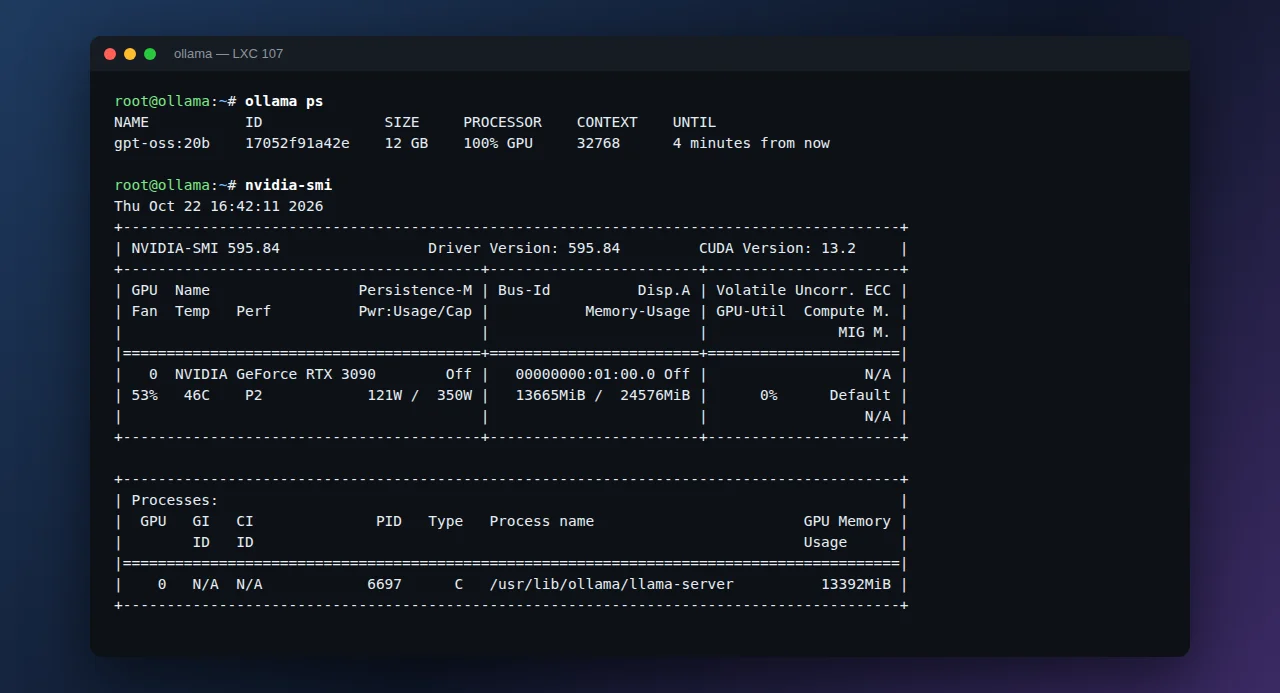This screenshot has height=693, width=1280.
Task: Click the used memory '13665MiB'
Action: click(551, 395)
